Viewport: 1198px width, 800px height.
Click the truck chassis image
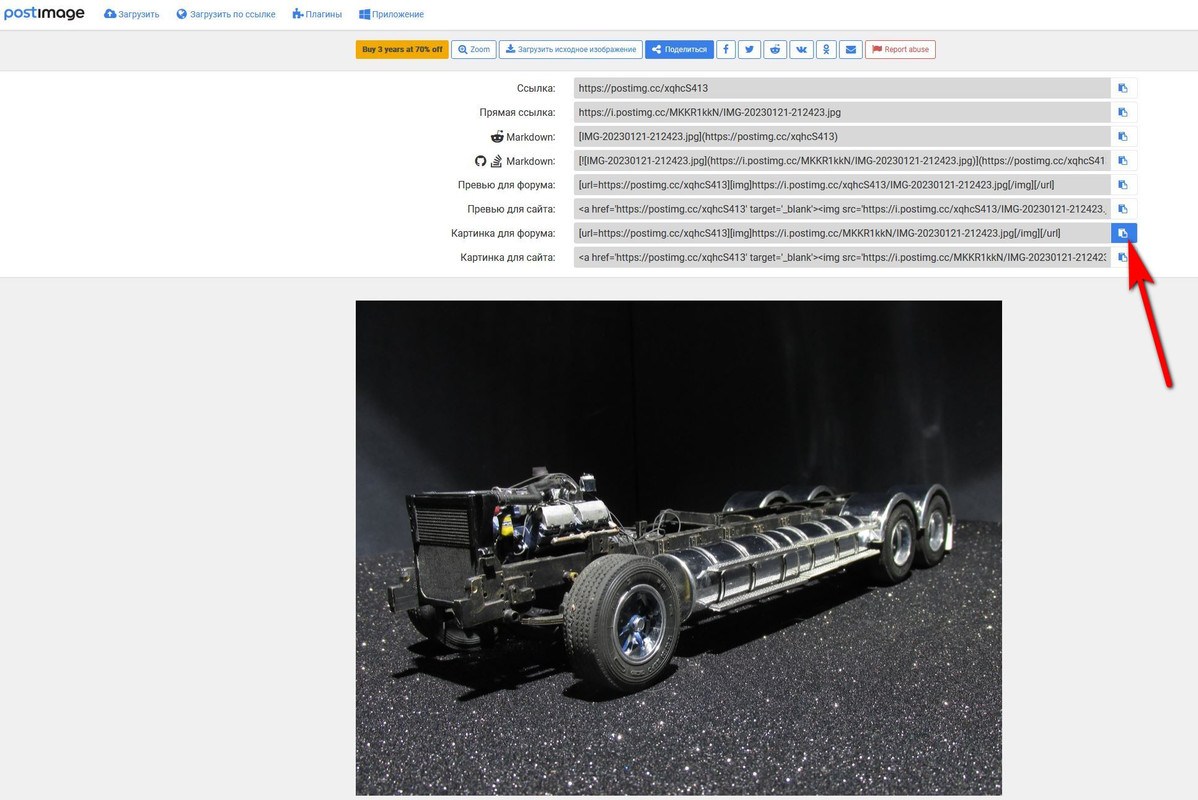click(x=678, y=548)
